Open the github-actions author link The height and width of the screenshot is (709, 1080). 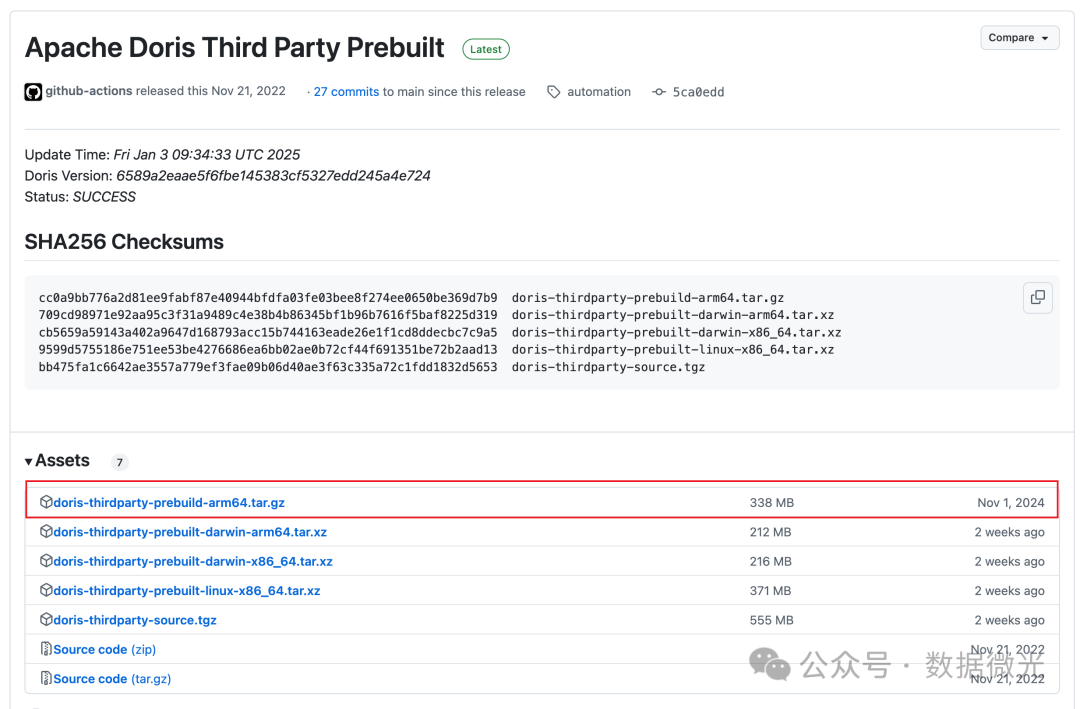click(89, 91)
